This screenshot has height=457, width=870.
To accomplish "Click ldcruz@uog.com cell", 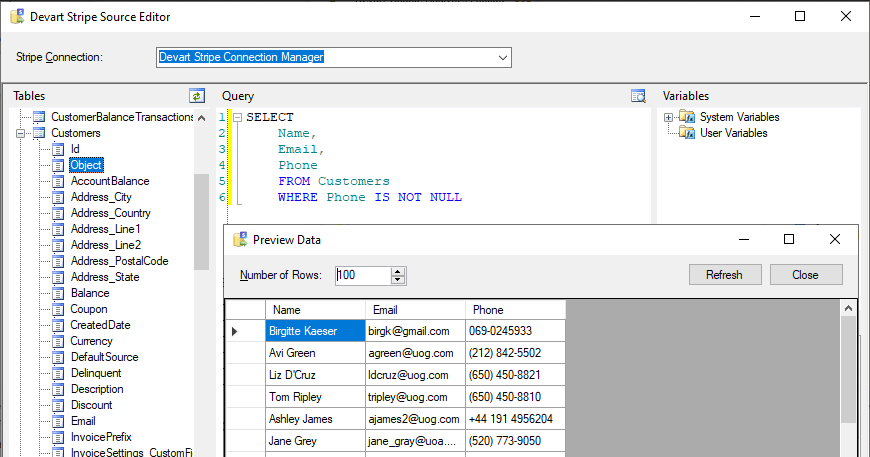I will click(415, 375).
